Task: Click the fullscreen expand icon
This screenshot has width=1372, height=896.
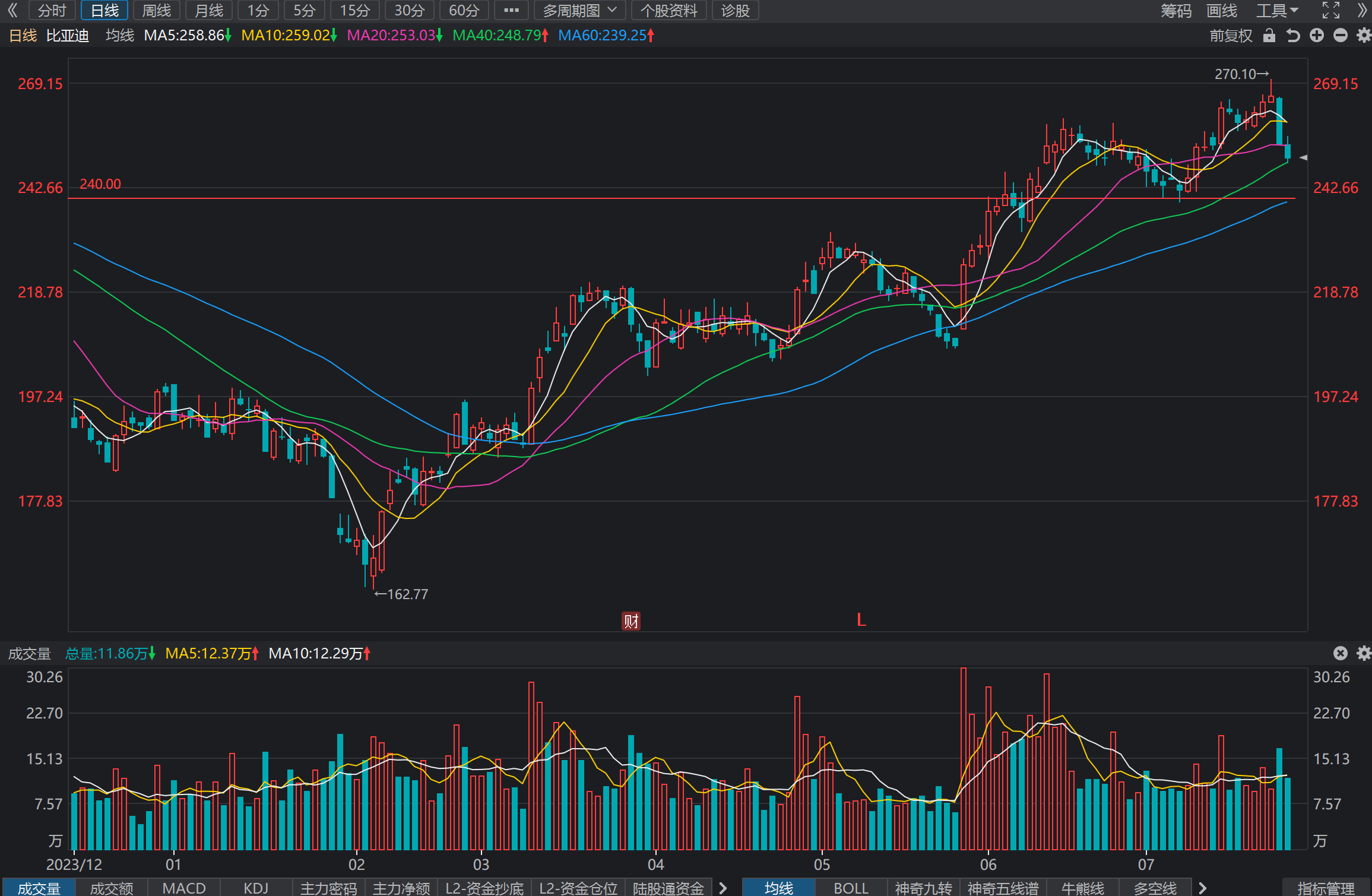Action: click(1331, 10)
